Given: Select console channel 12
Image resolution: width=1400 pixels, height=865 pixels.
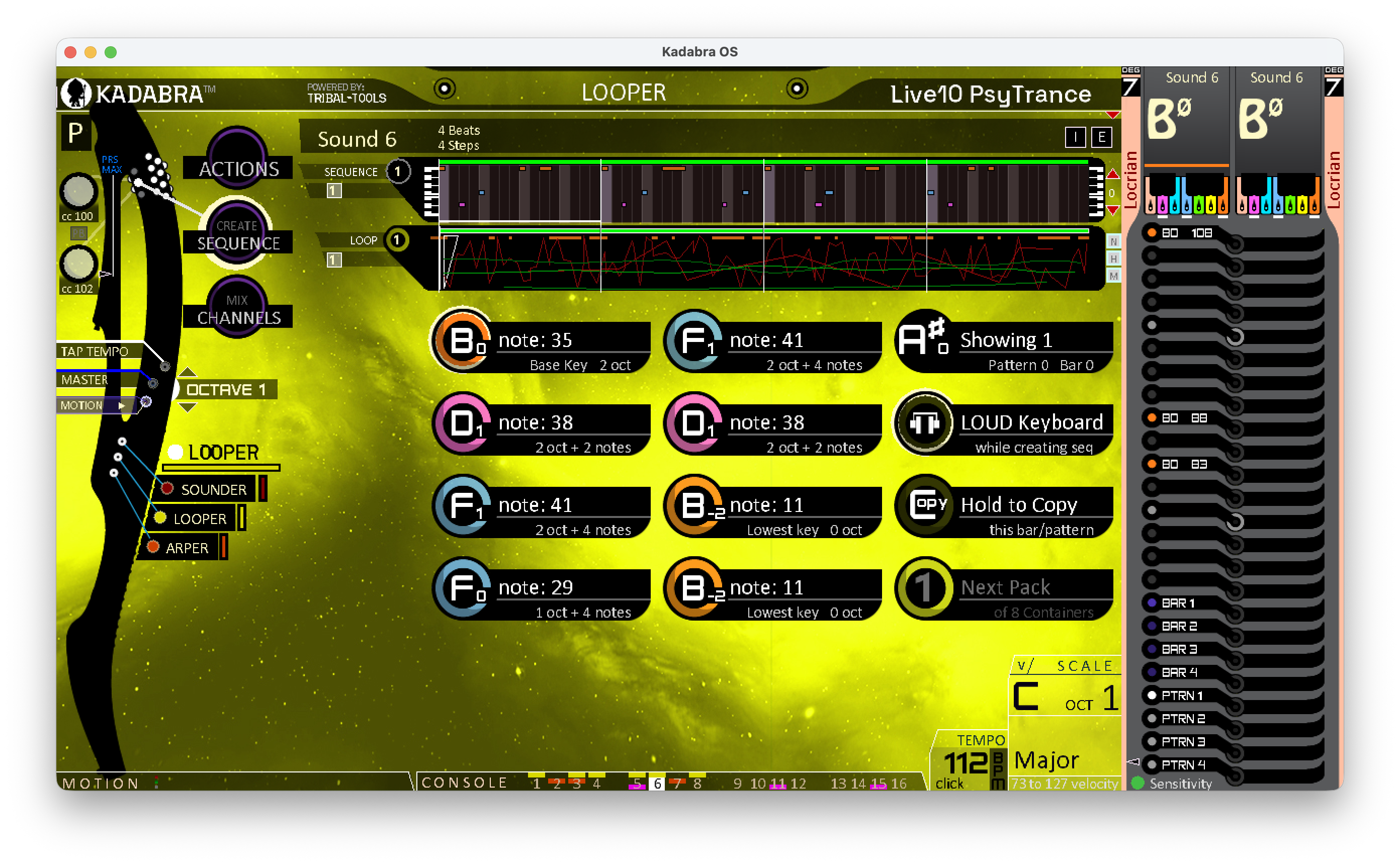Looking at the screenshot, I should pos(798,783).
